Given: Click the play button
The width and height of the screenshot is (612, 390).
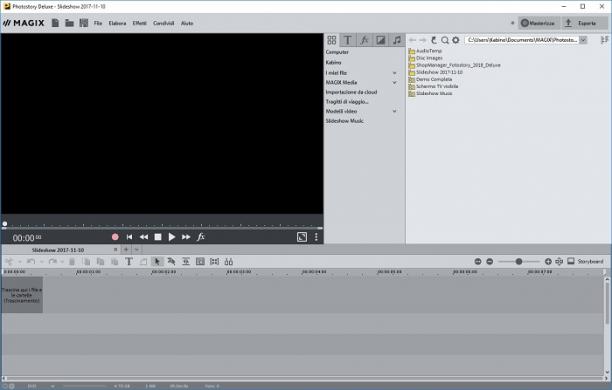Looking at the screenshot, I should click(x=172, y=237).
